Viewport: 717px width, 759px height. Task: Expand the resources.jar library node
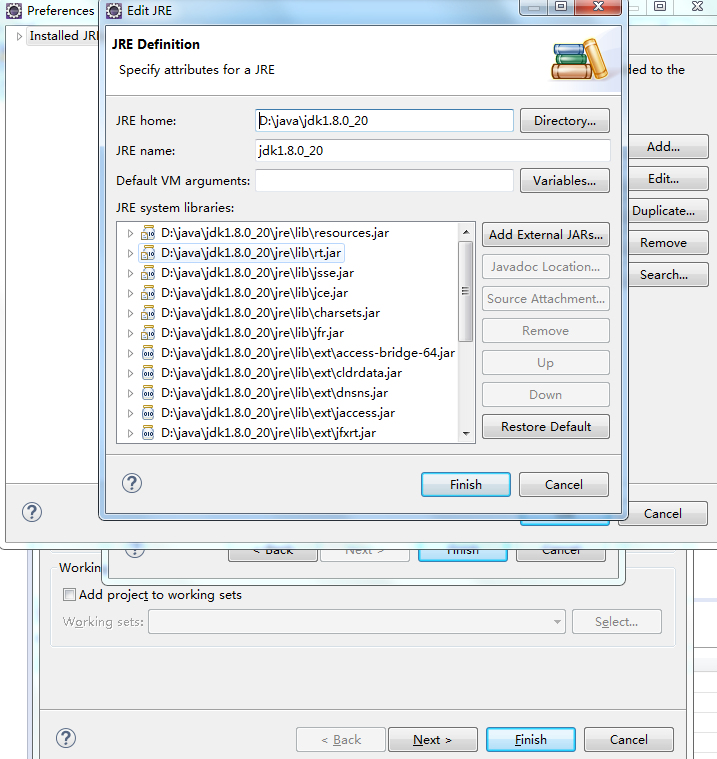[130, 233]
